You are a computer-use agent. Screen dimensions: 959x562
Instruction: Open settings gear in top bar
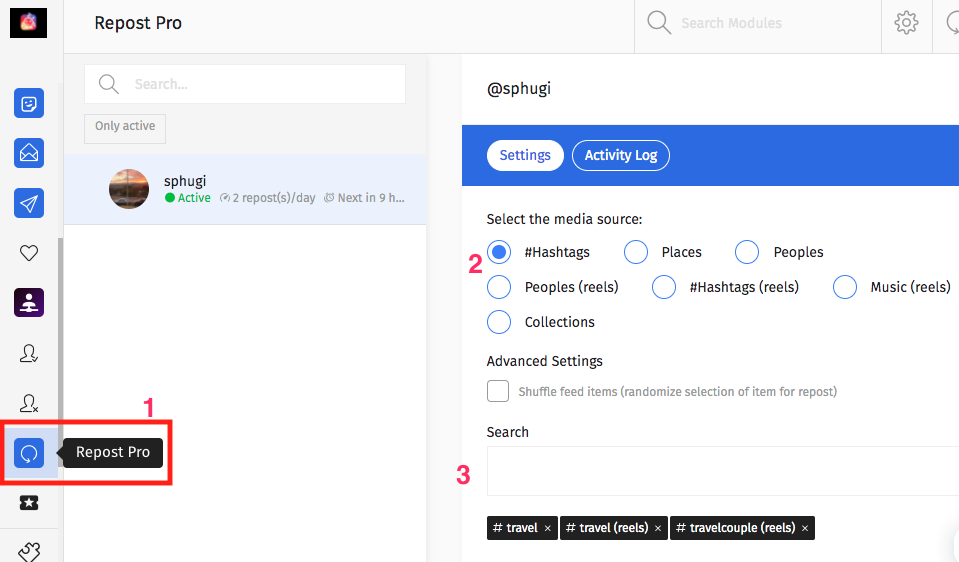[906, 23]
